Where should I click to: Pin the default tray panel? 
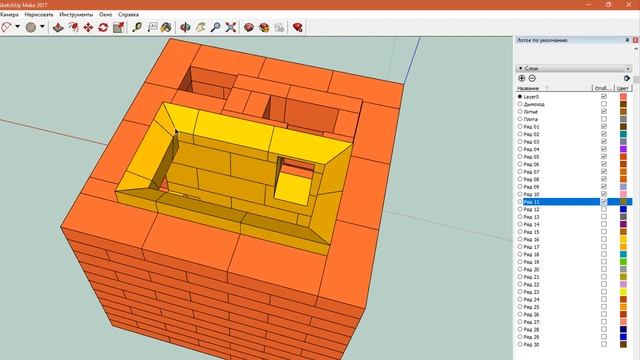click(627, 40)
